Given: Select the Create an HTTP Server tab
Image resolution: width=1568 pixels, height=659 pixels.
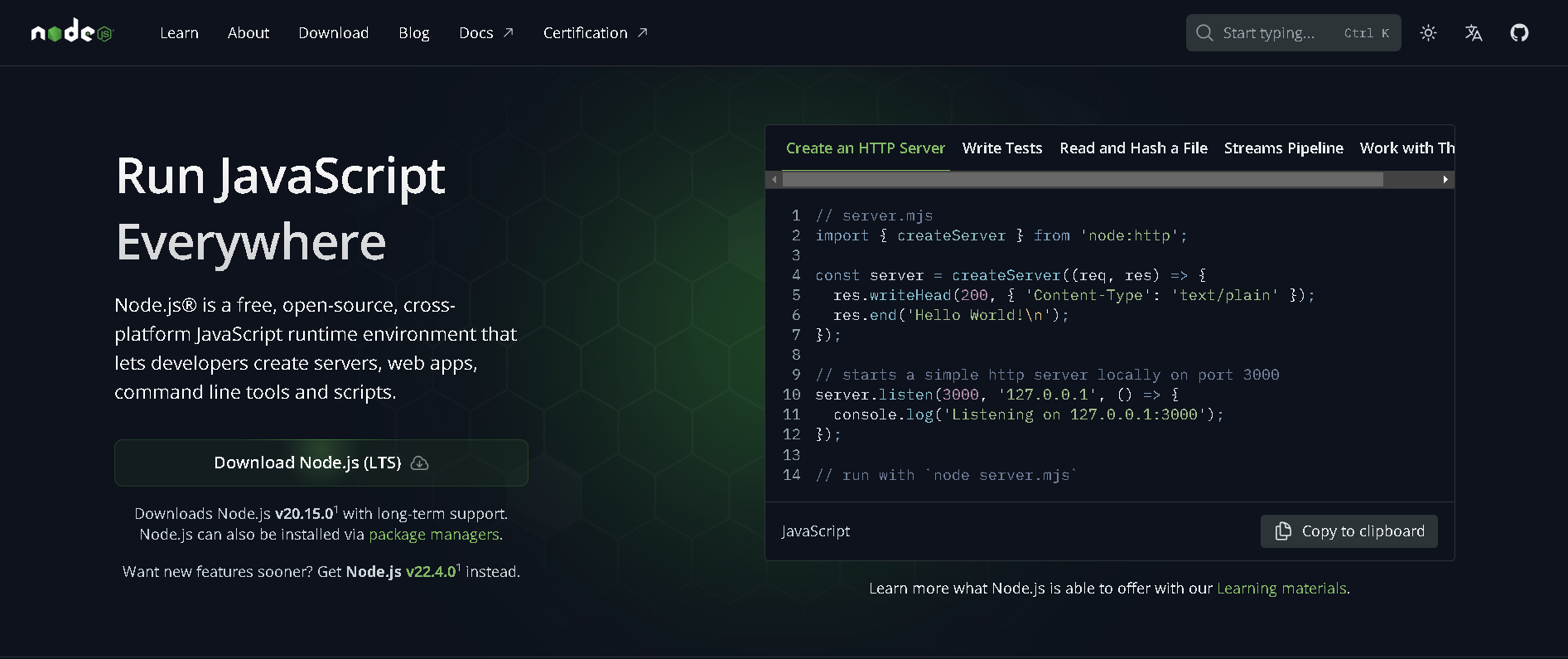Looking at the screenshot, I should (866, 148).
